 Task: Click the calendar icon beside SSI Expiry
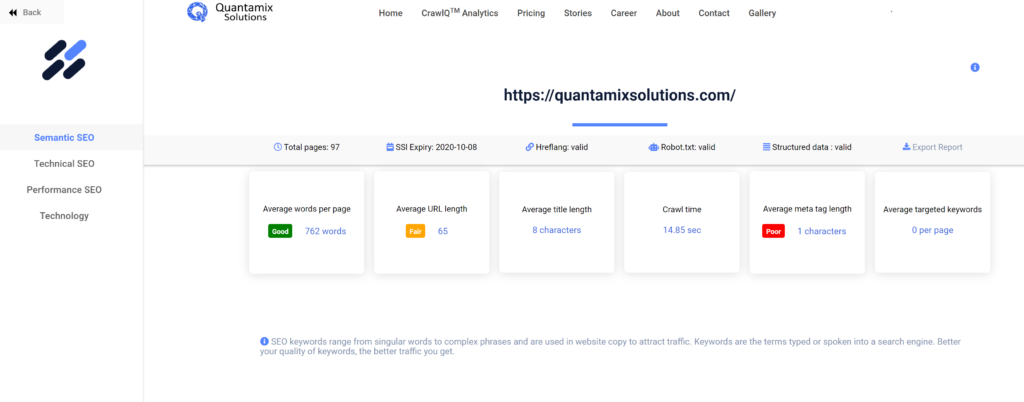click(x=390, y=147)
